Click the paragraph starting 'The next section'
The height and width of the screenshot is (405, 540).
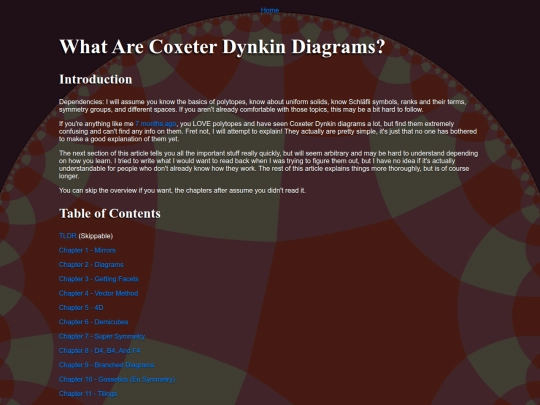268,165
